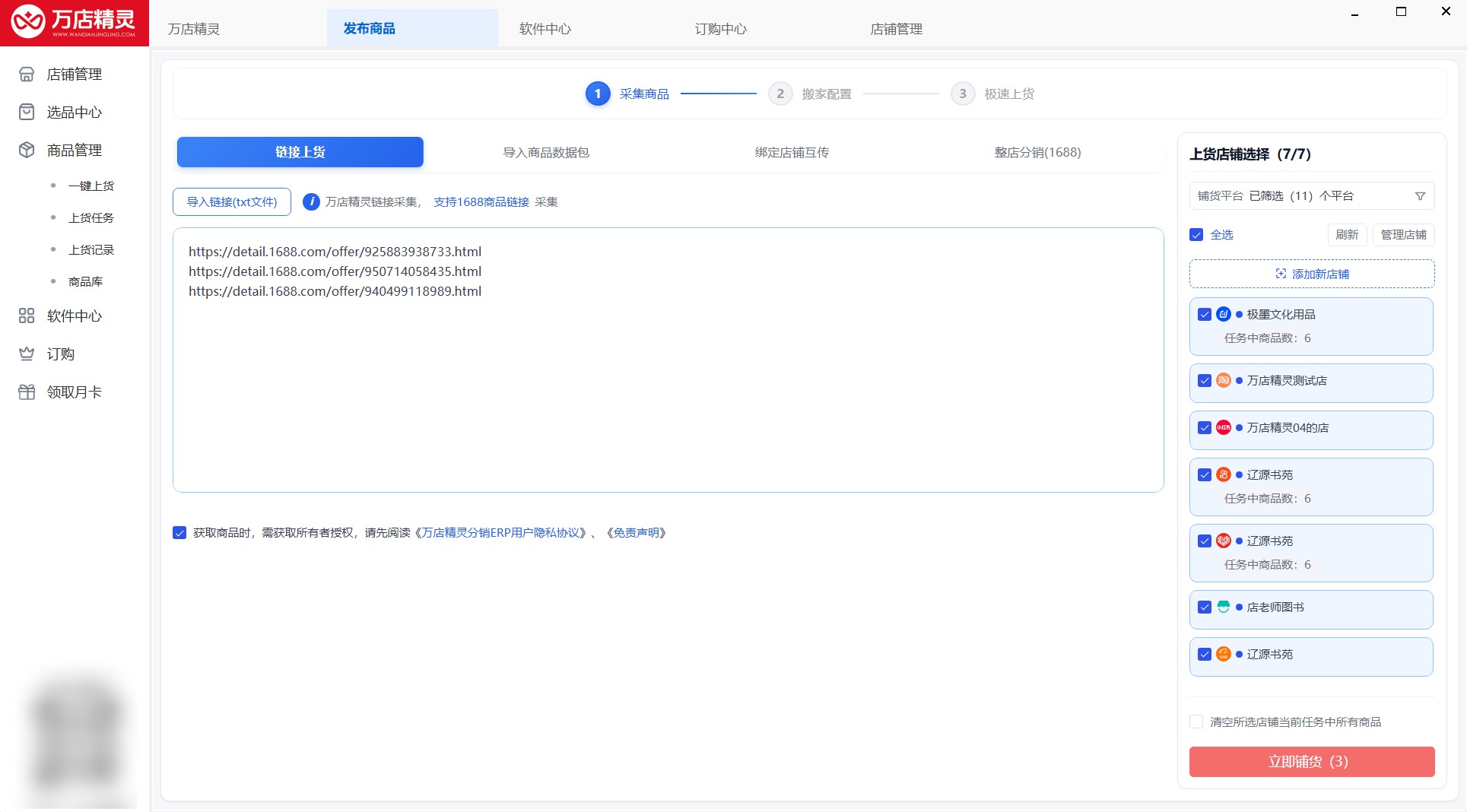Click the blue info icon beside 万店精灵链接采集

pos(311,201)
